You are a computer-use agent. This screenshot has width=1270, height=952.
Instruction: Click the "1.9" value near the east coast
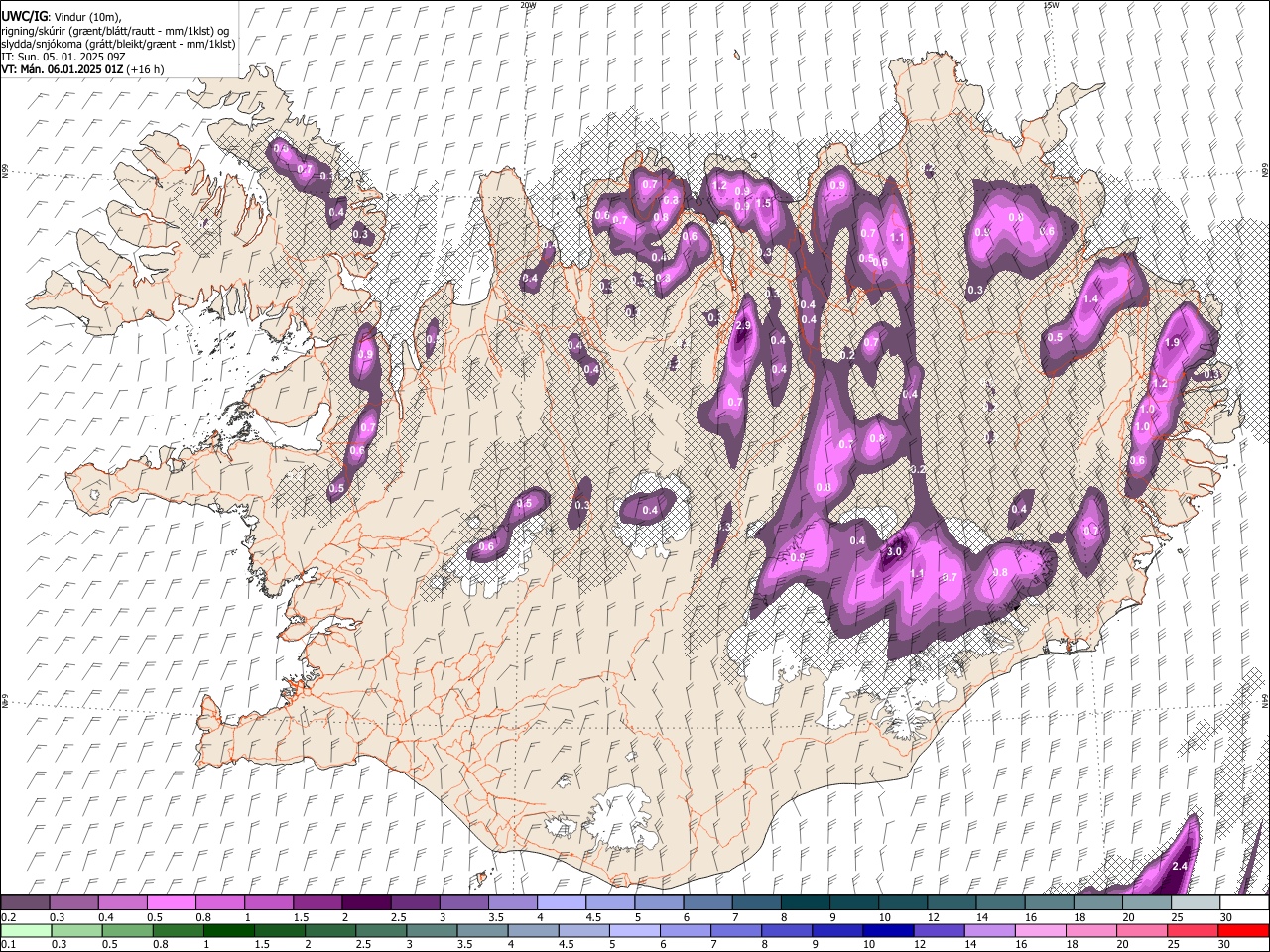tap(1172, 342)
